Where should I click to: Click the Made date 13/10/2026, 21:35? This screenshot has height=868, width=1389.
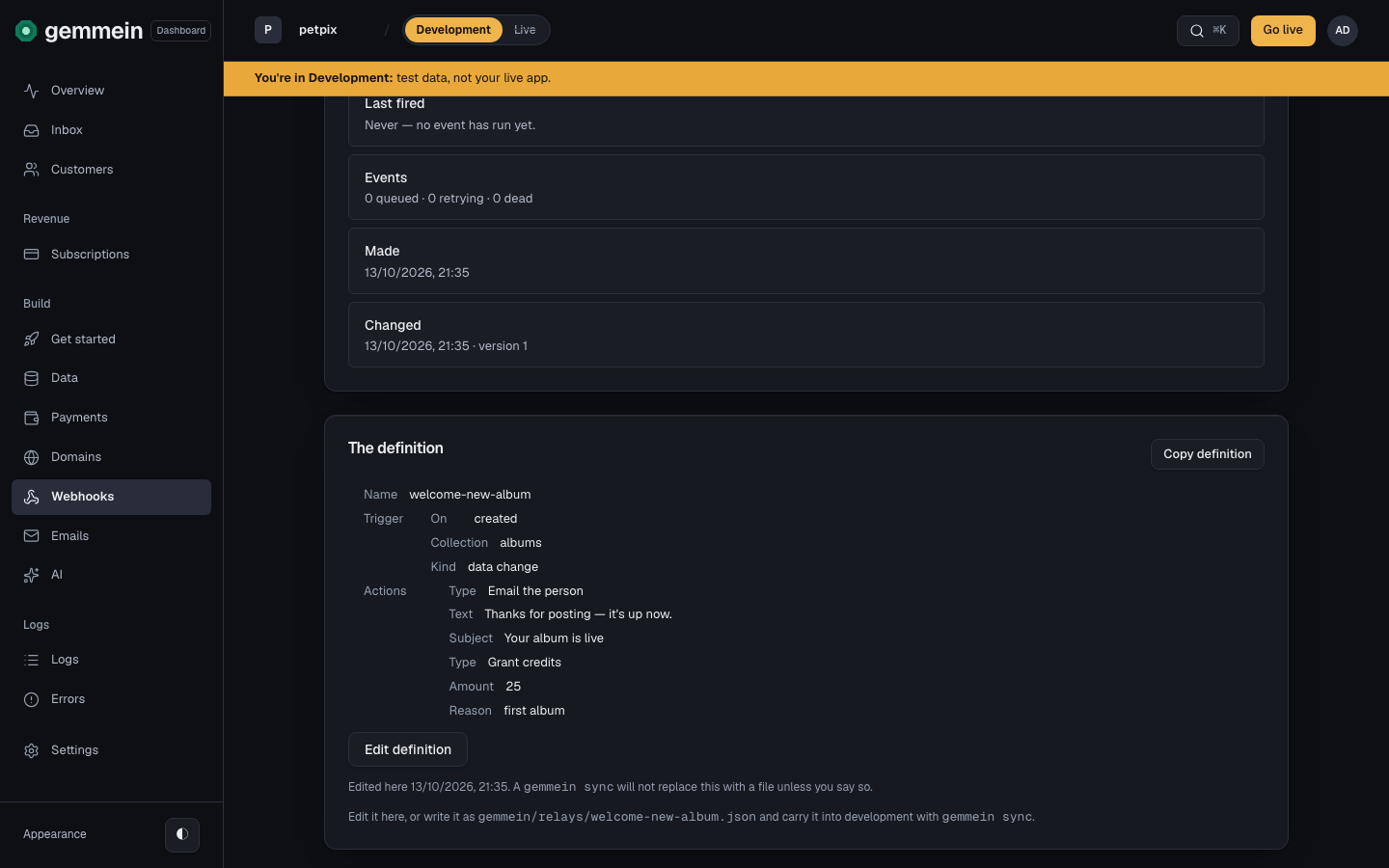[417, 273]
